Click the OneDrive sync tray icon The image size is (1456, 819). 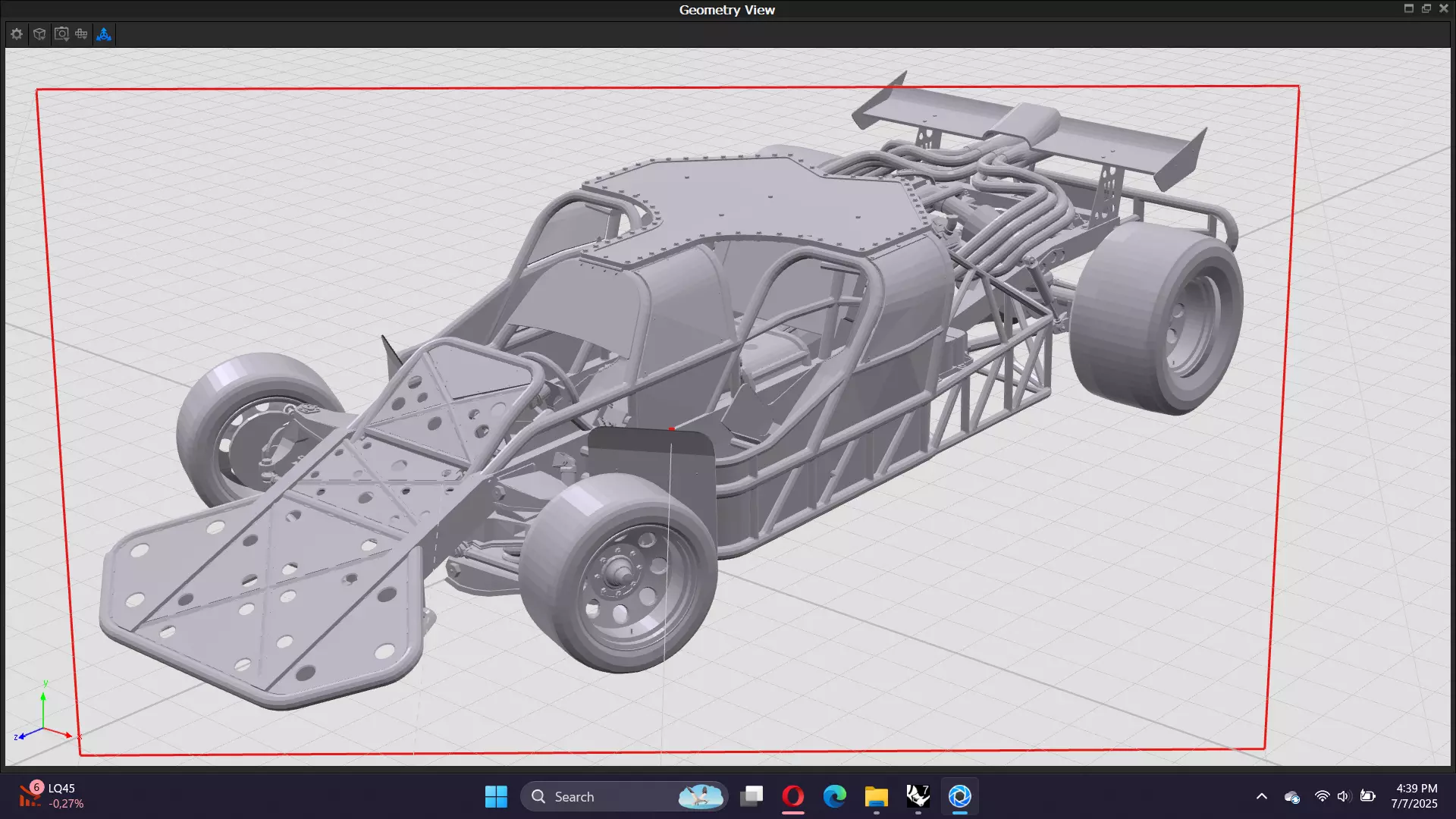click(x=1292, y=796)
